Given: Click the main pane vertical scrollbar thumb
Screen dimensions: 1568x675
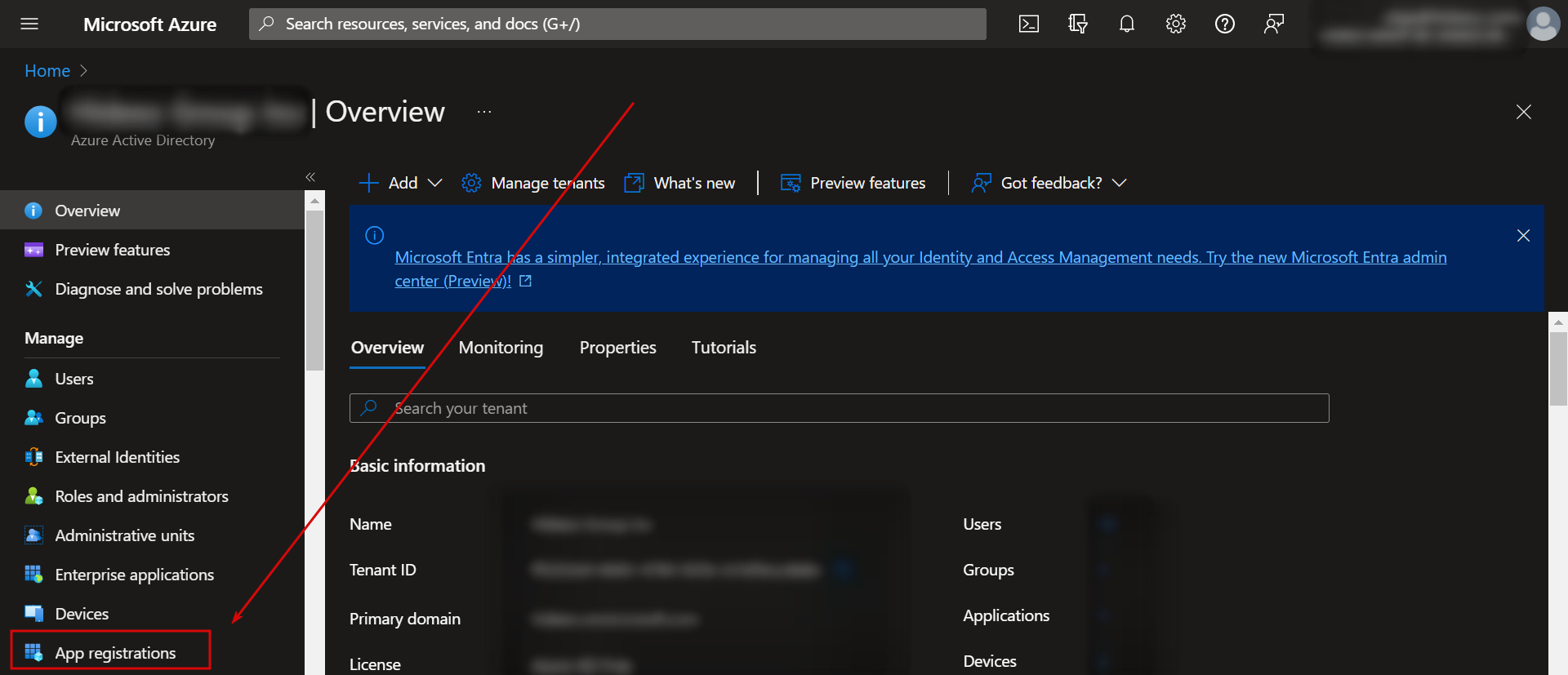Looking at the screenshot, I should 1558,369.
